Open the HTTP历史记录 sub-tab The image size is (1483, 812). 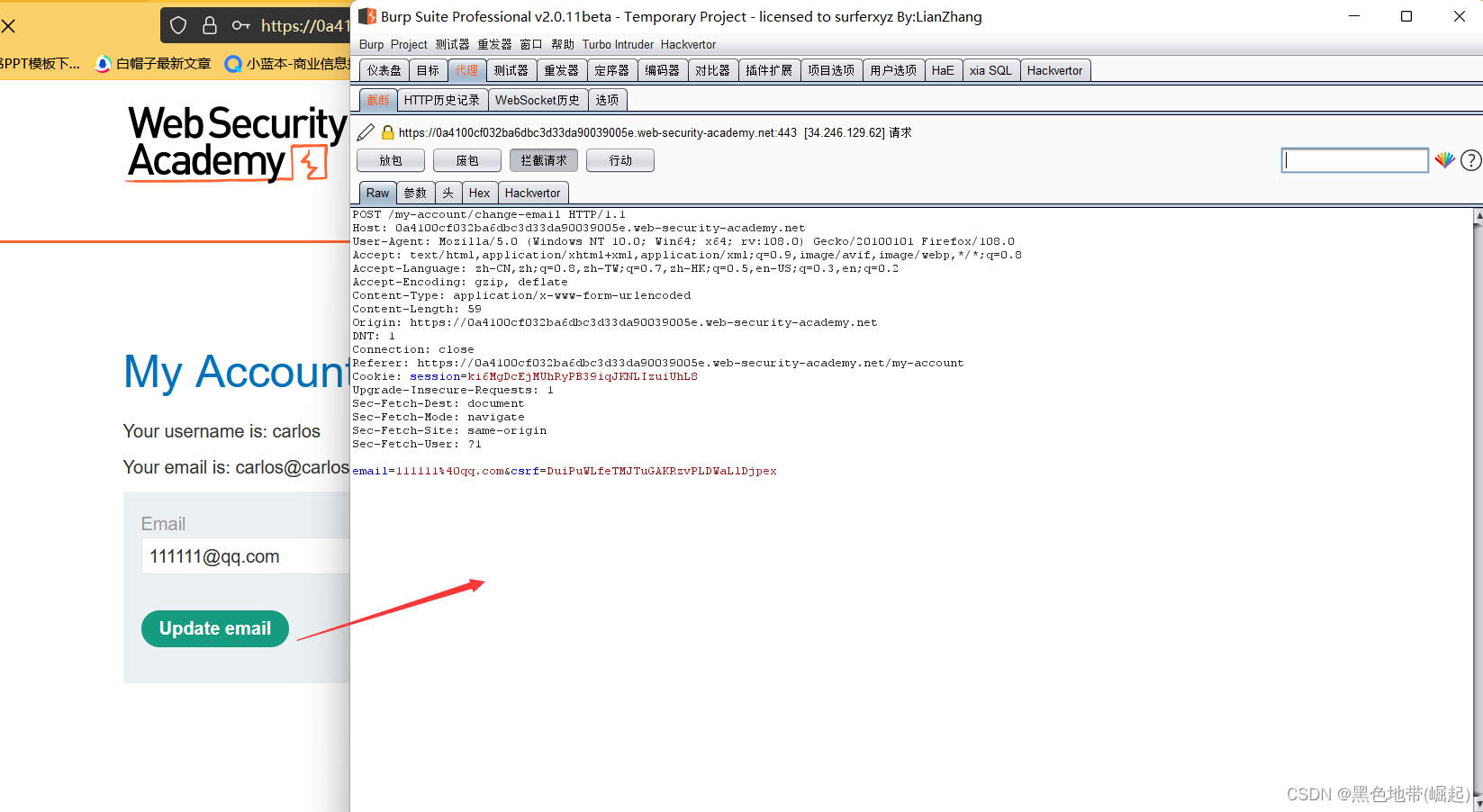click(442, 100)
